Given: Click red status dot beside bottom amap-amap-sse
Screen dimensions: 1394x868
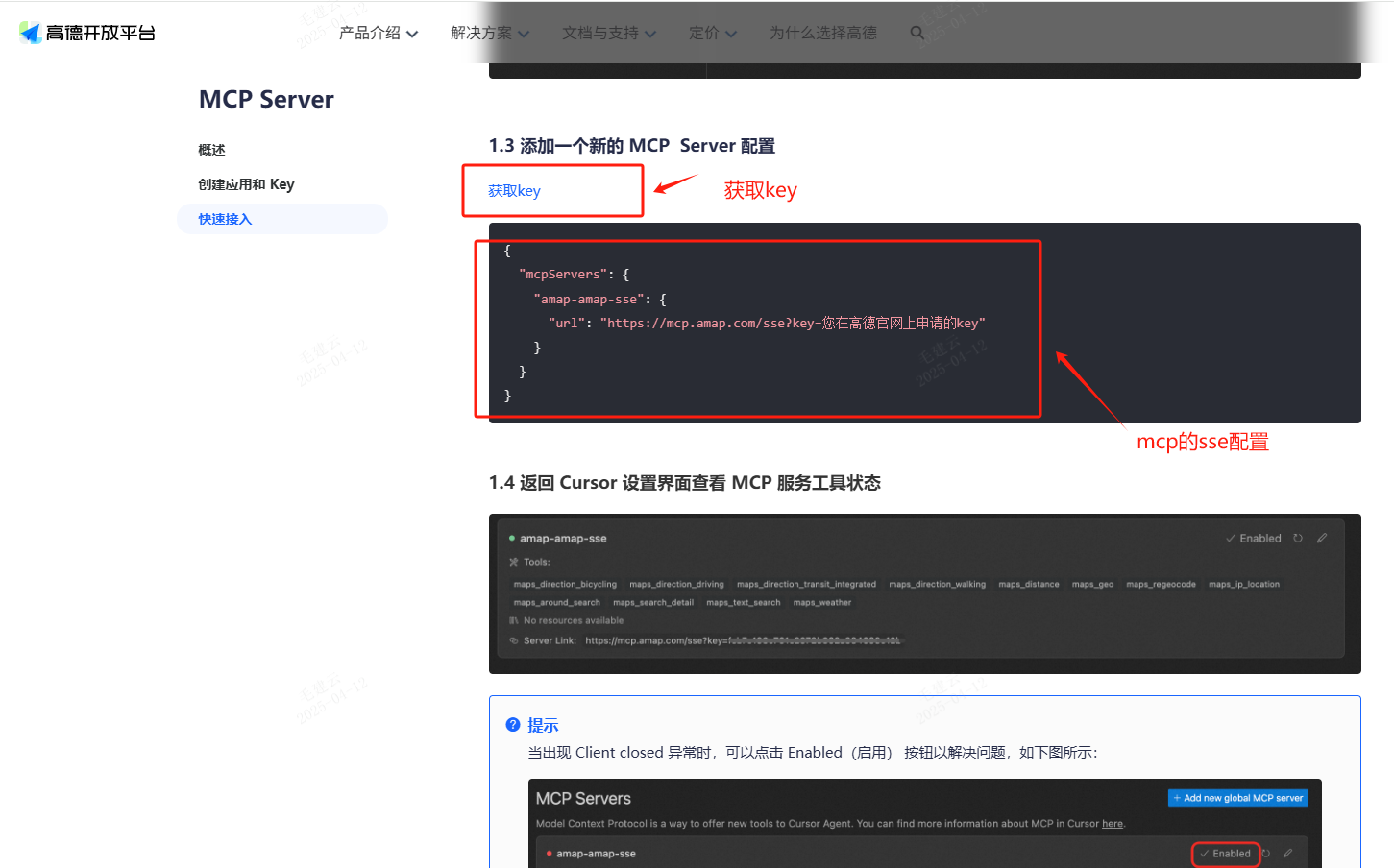Looking at the screenshot, I should (550, 854).
